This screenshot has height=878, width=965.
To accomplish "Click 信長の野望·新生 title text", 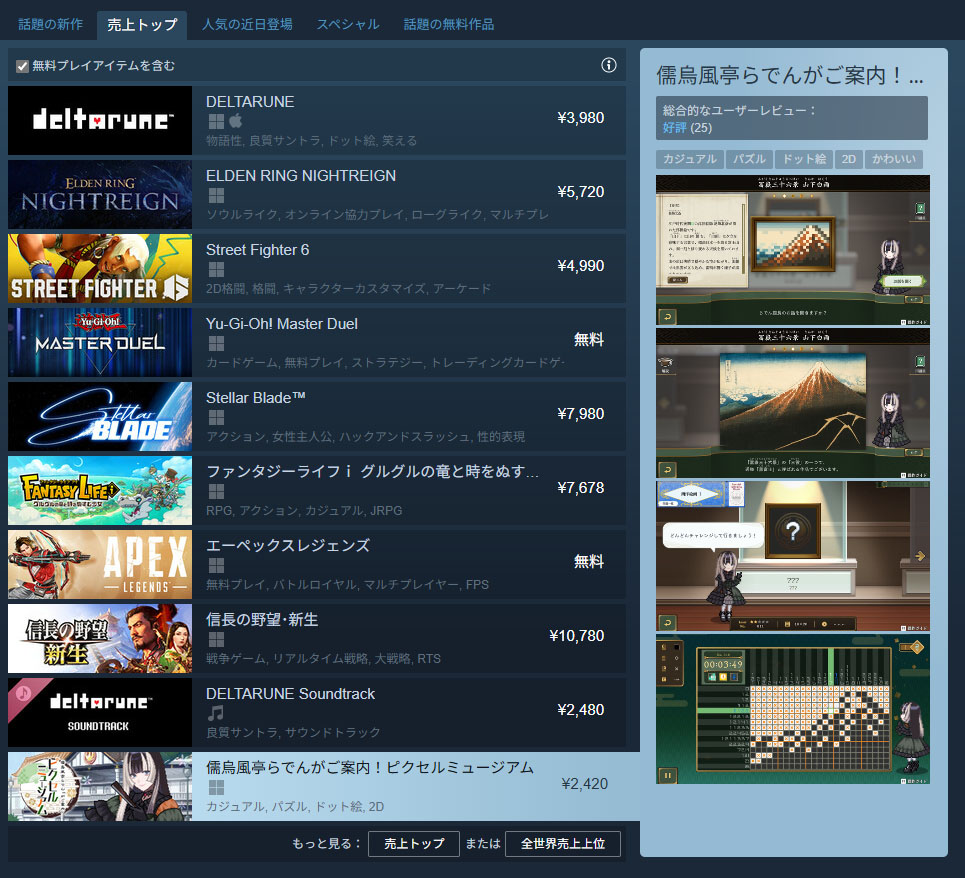I will click(x=262, y=620).
